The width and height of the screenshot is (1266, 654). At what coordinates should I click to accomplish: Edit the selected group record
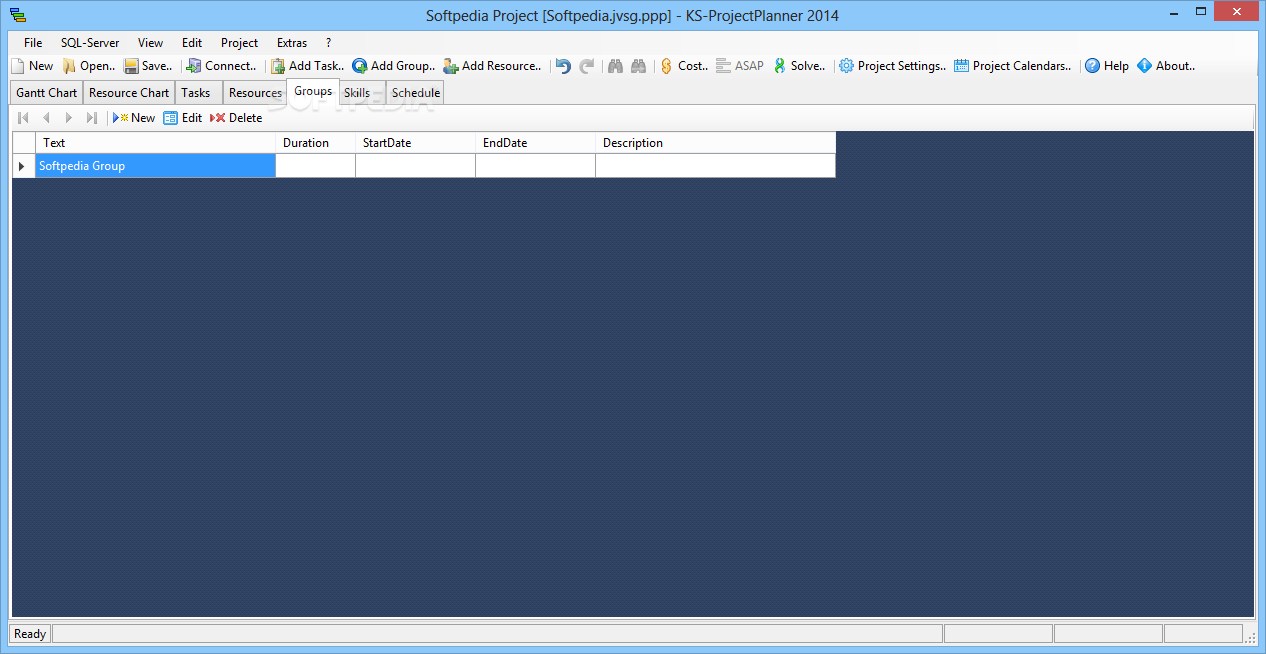[x=183, y=118]
